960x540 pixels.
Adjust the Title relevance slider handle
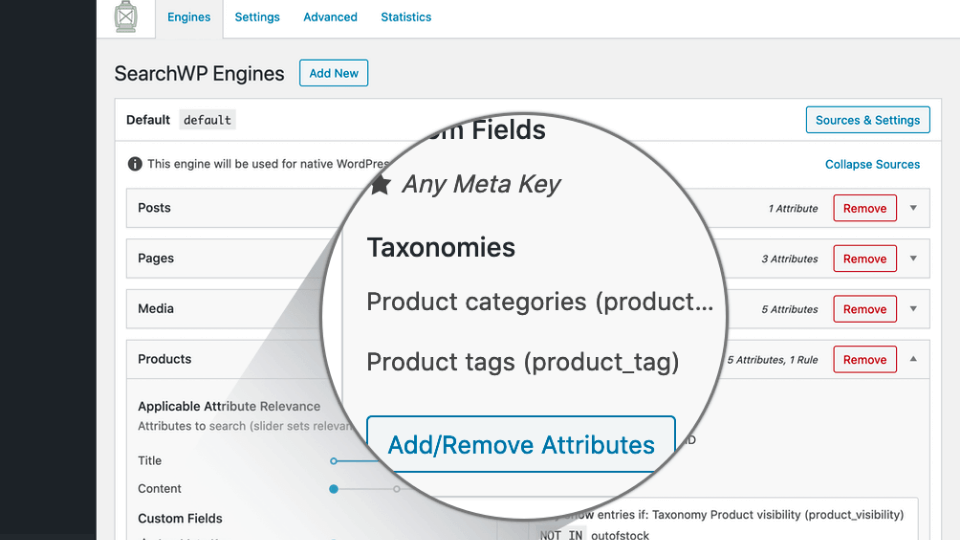tap(334, 461)
